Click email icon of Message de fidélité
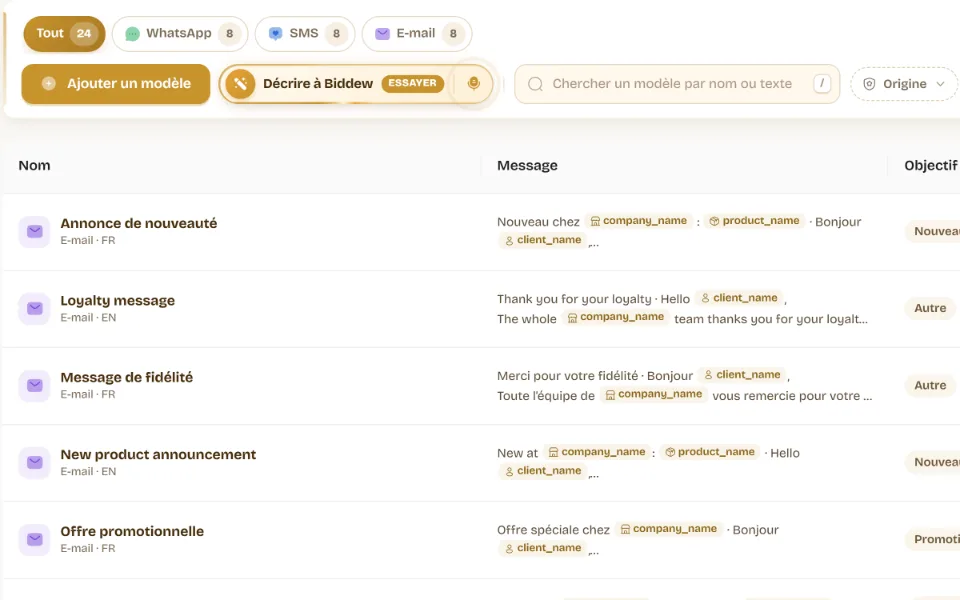The height and width of the screenshot is (600, 960). point(34,386)
